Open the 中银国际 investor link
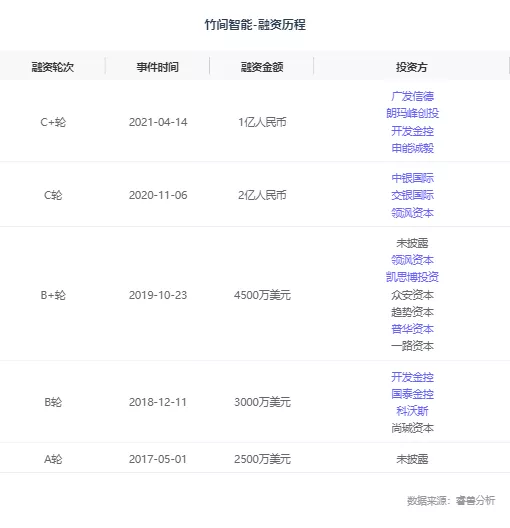 (x=412, y=178)
